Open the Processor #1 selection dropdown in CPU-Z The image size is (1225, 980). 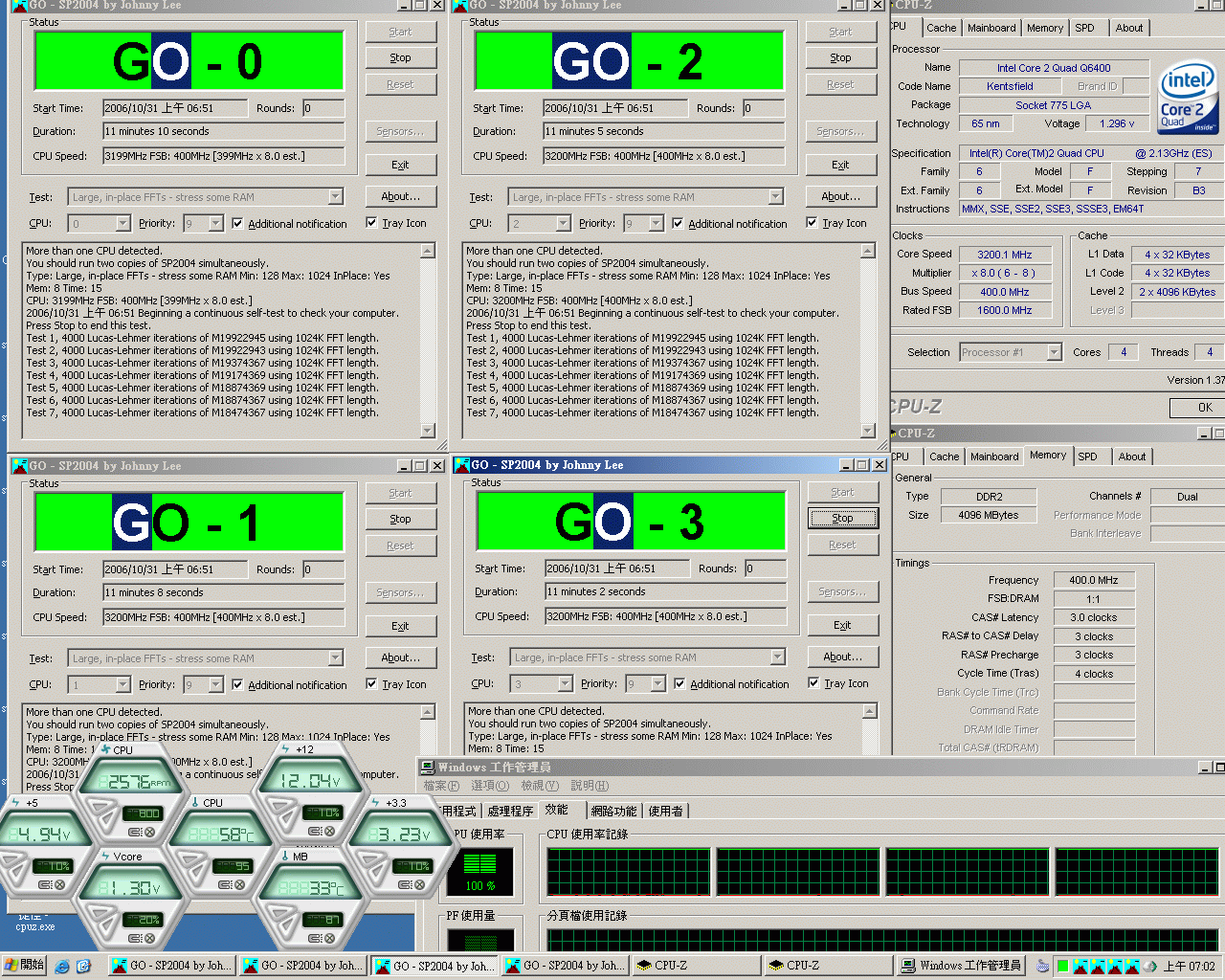click(x=1054, y=352)
